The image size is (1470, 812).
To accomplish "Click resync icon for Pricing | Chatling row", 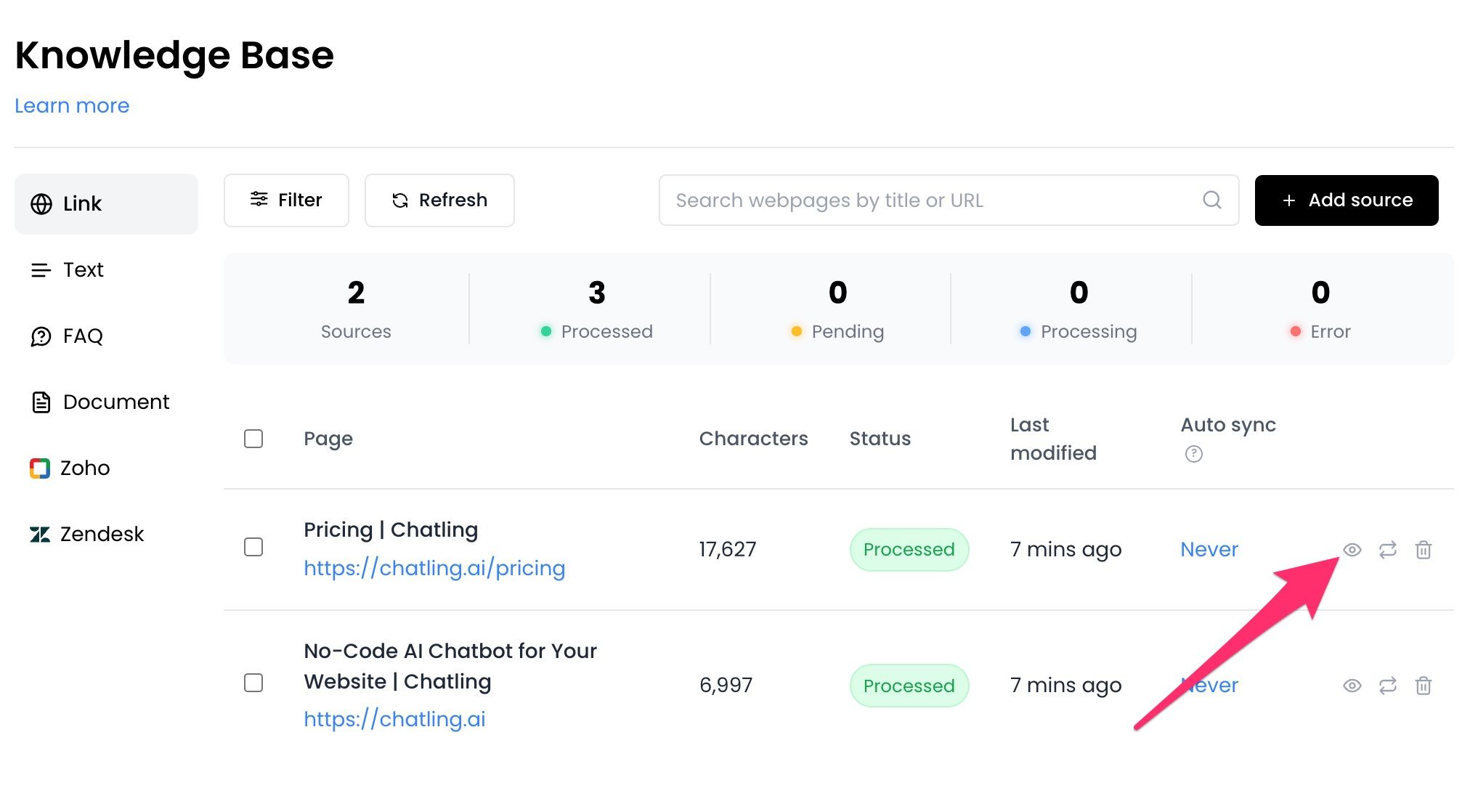I will pyautogui.click(x=1387, y=550).
